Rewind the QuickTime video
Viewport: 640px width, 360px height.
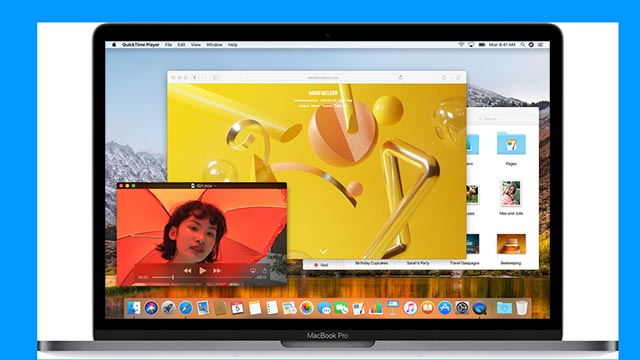point(187,270)
